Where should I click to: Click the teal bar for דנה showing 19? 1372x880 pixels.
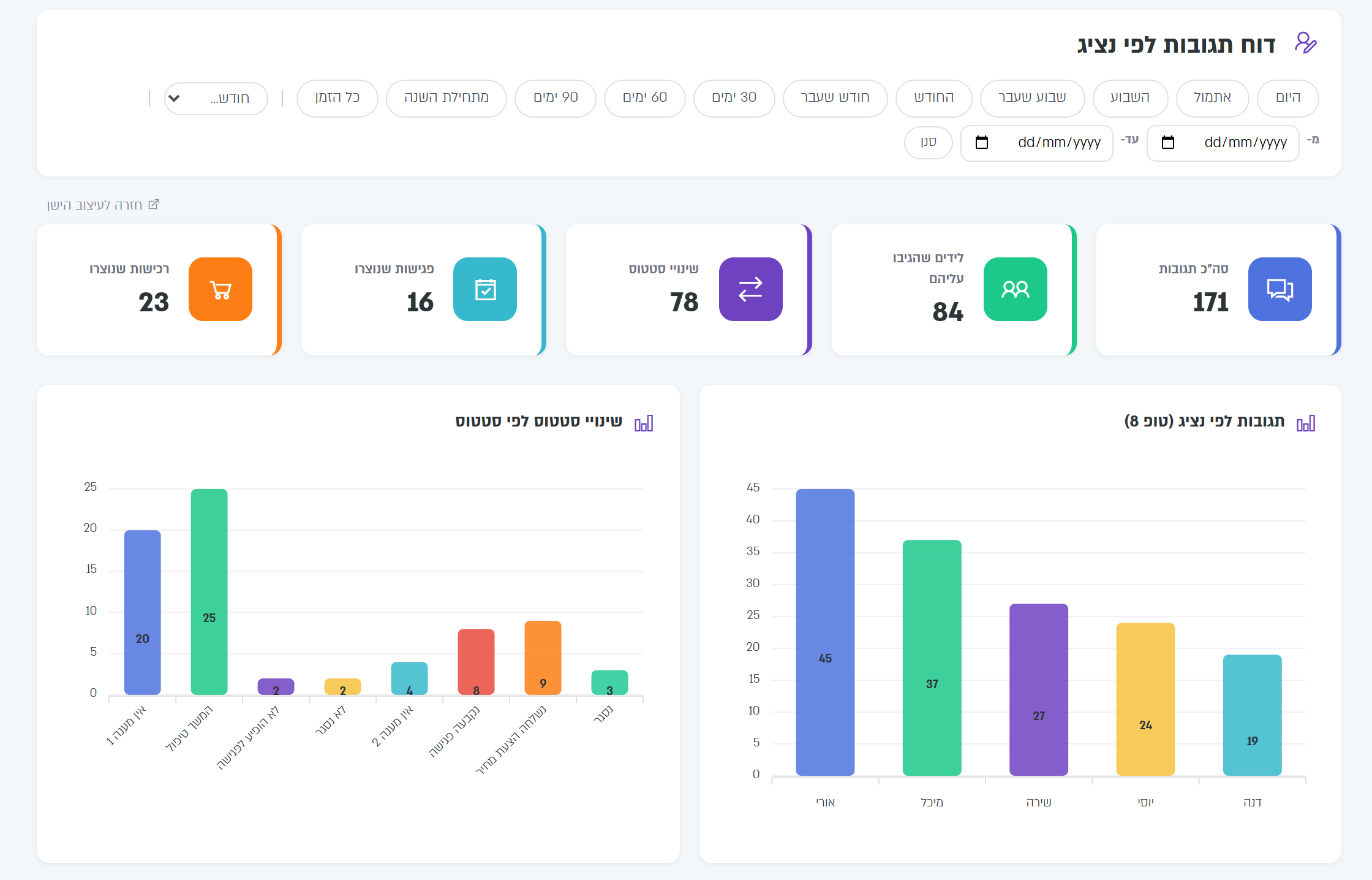tap(1252, 715)
